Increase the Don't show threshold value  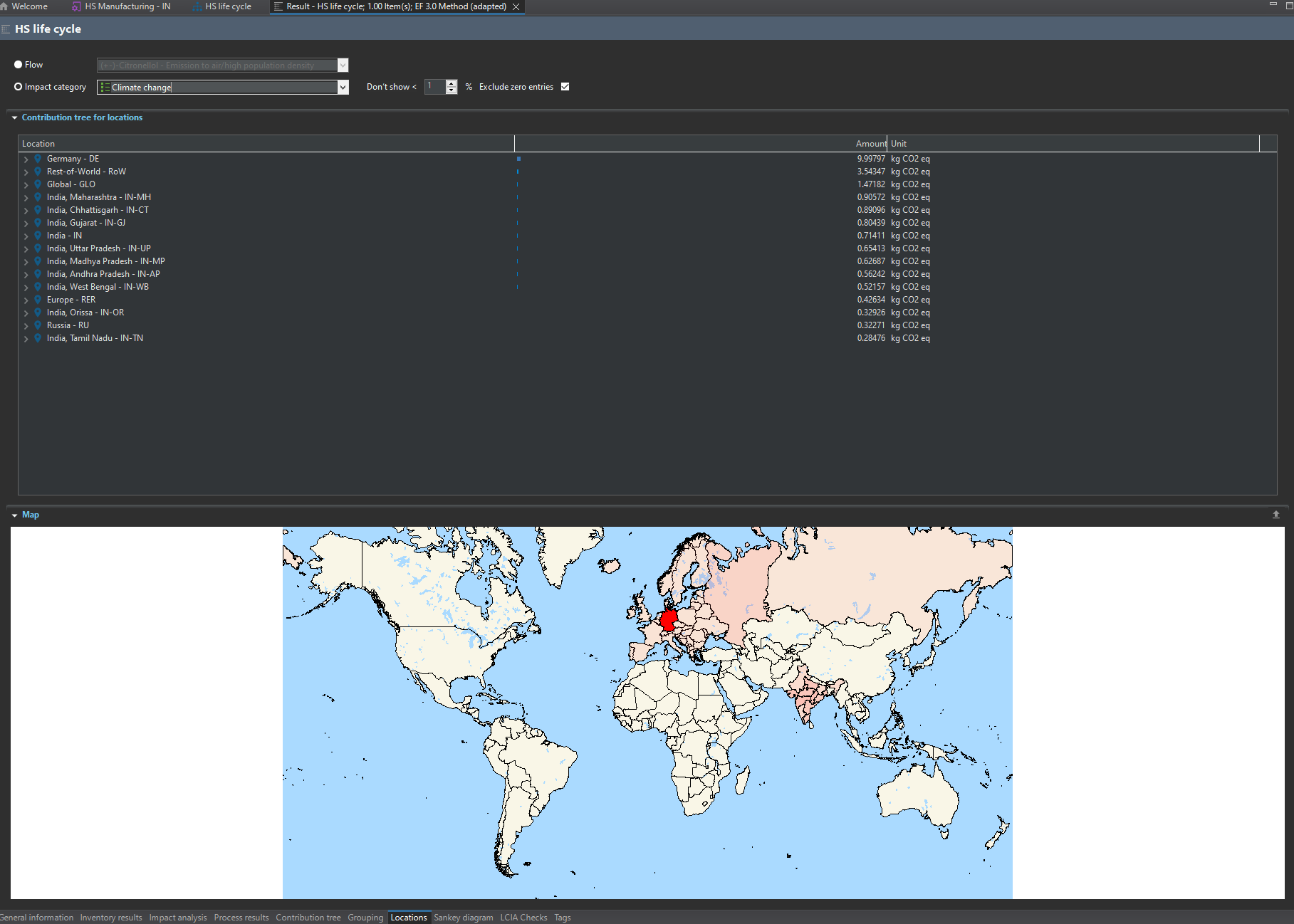click(x=452, y=83)
